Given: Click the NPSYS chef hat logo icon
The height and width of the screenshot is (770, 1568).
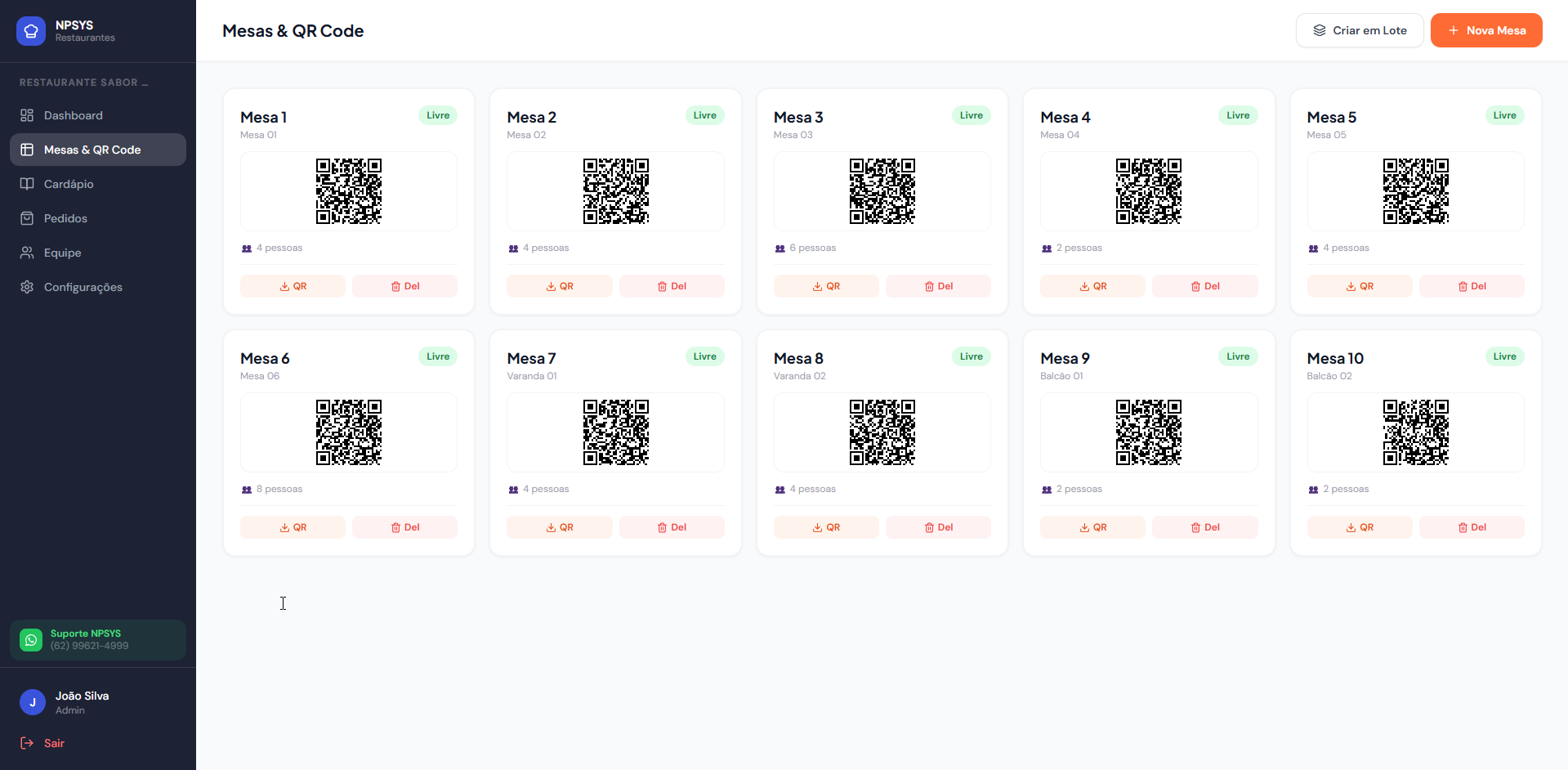Looking at the screenshot, I should [x=31, y=31].
